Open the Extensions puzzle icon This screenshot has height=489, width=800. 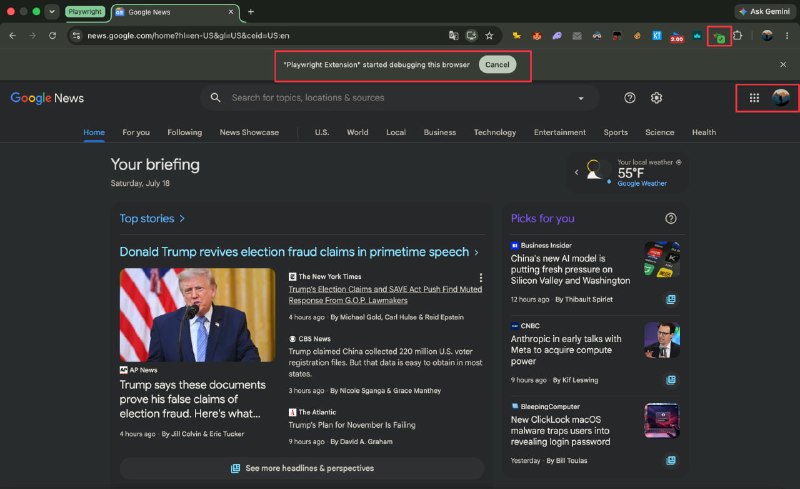[738, 36]
